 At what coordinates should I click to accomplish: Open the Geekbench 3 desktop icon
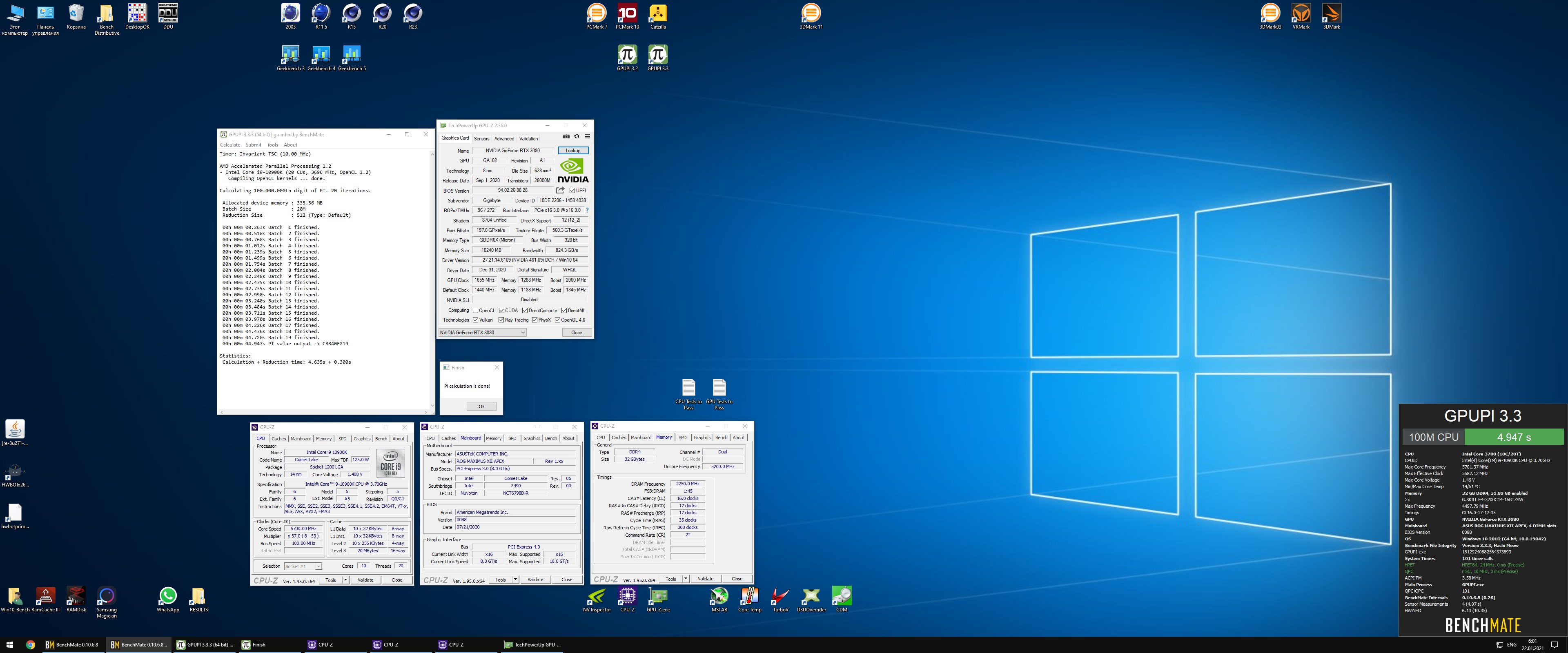(290, 58)
